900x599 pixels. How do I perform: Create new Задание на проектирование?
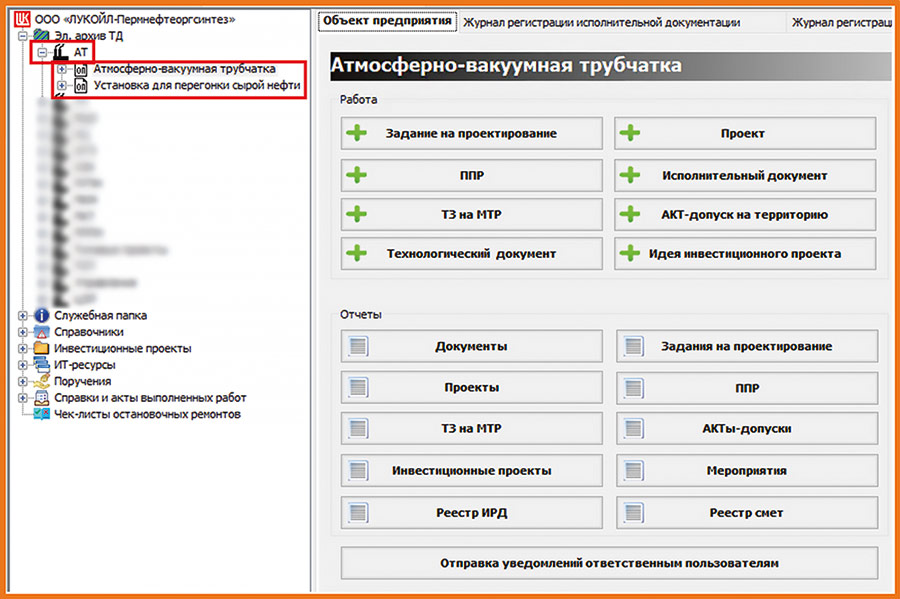click(x=471, y=133)
